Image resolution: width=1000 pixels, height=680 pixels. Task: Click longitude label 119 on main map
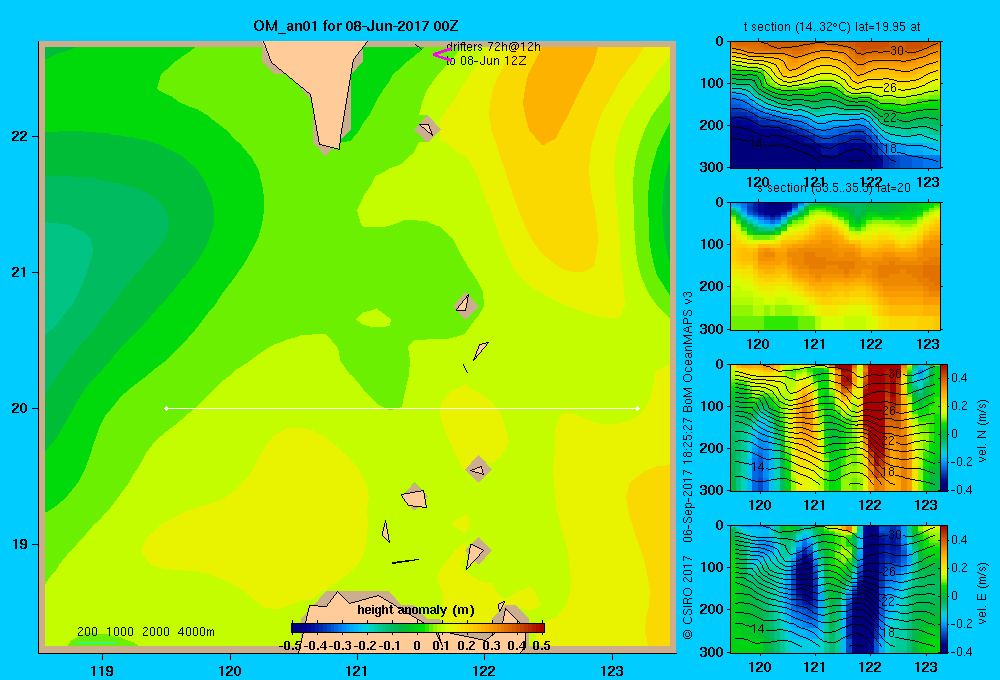pos(102,670)
